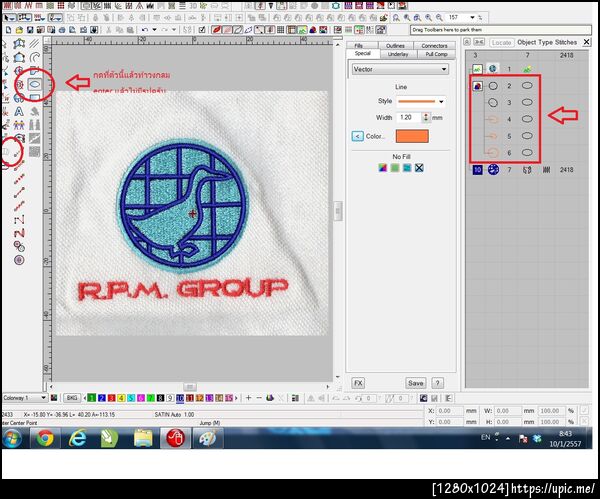Toggle the needle points view button

click(x=248, y=30)
